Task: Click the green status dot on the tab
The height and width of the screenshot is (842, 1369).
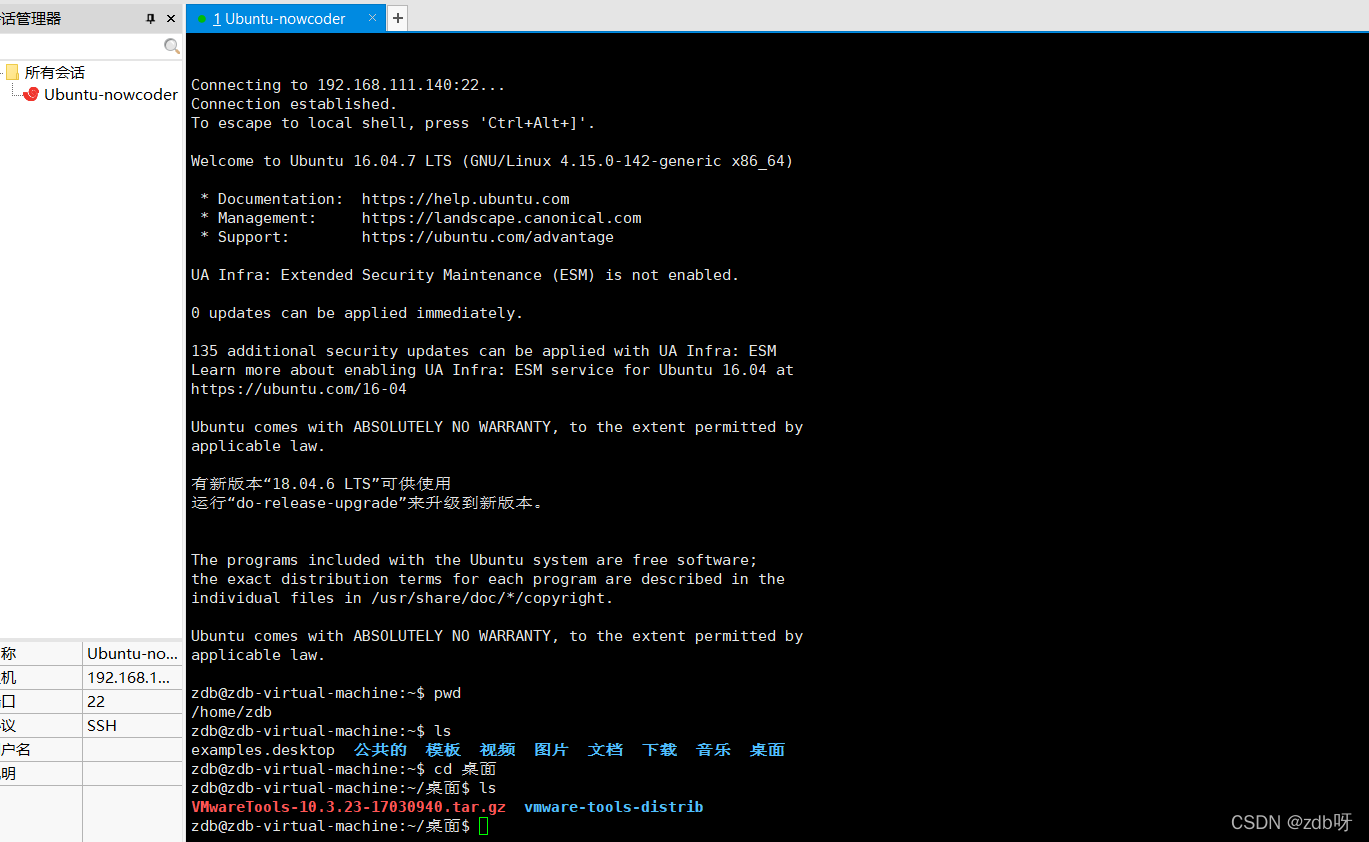Action: click(202, 18)
